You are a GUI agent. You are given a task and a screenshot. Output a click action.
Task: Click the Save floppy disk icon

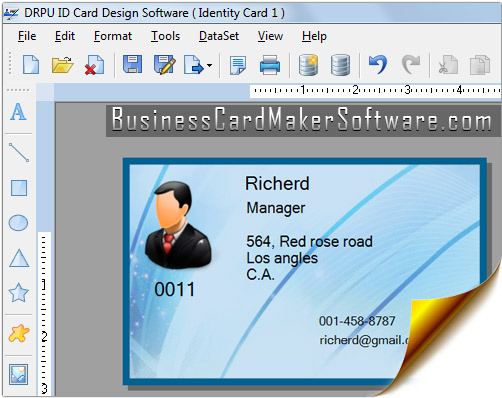132,64
